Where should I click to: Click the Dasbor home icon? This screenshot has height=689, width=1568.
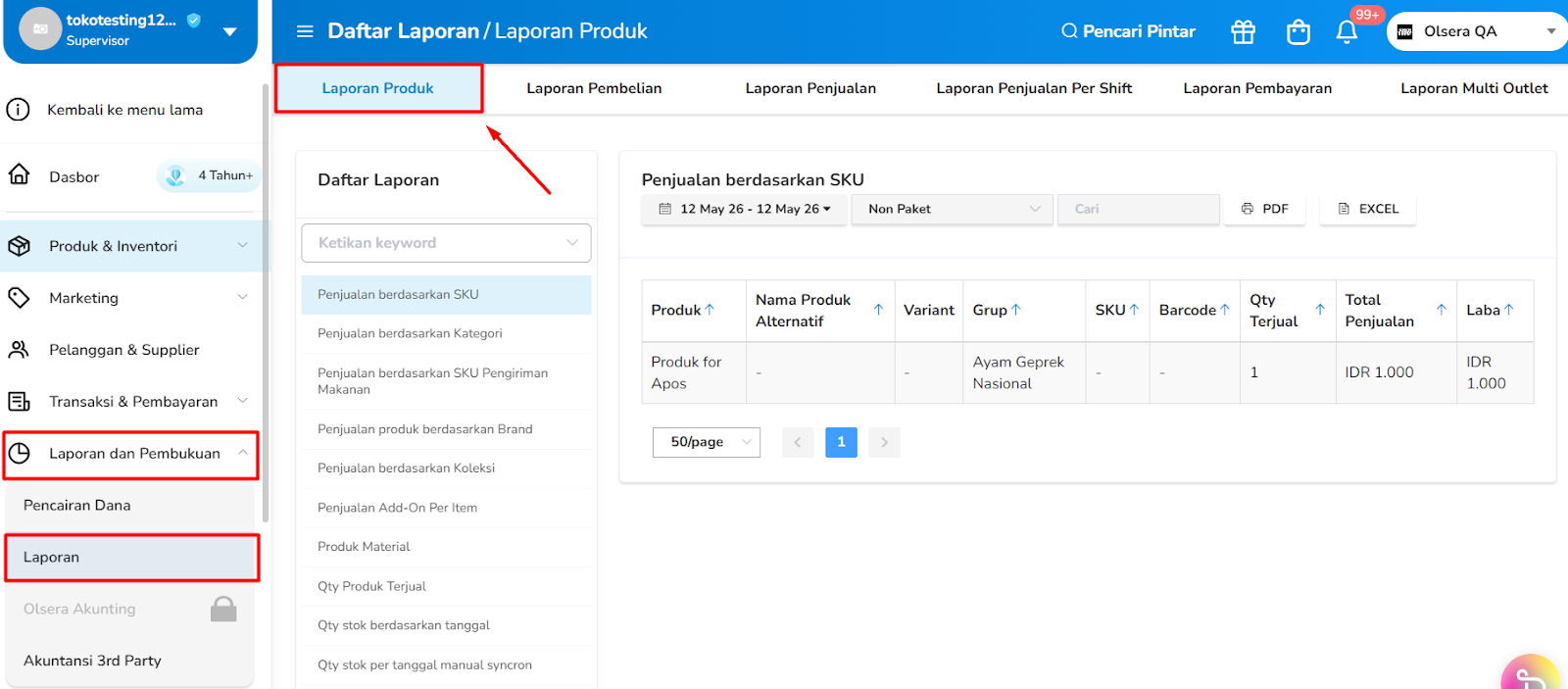coord(19,174)
